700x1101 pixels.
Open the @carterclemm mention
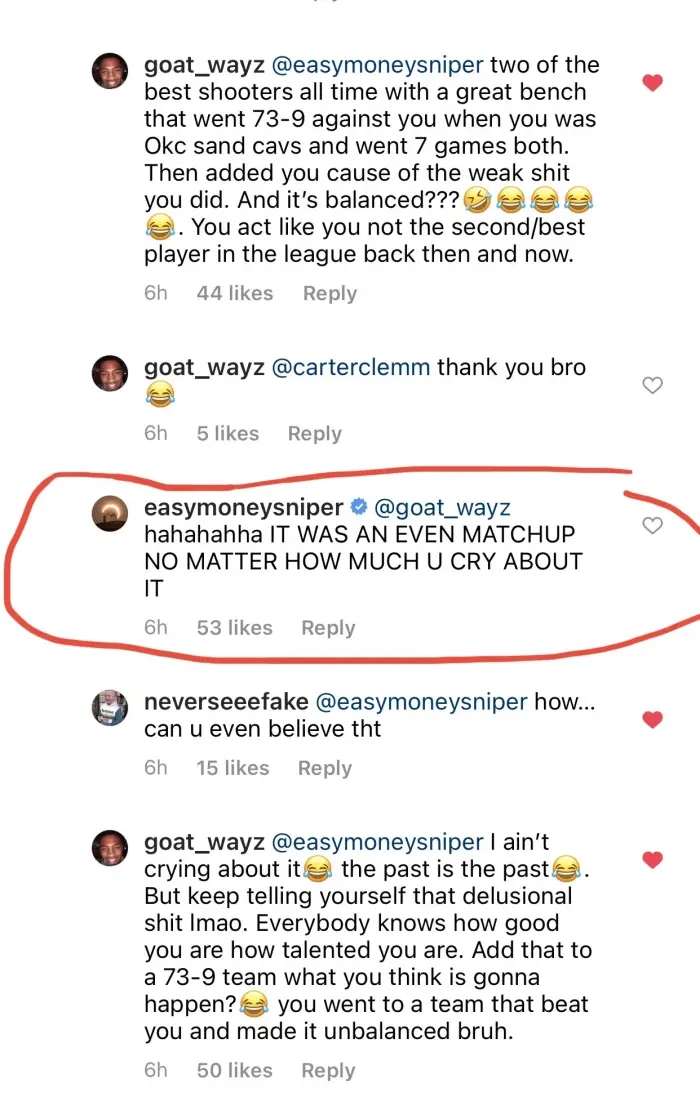[x=351, y=367]
